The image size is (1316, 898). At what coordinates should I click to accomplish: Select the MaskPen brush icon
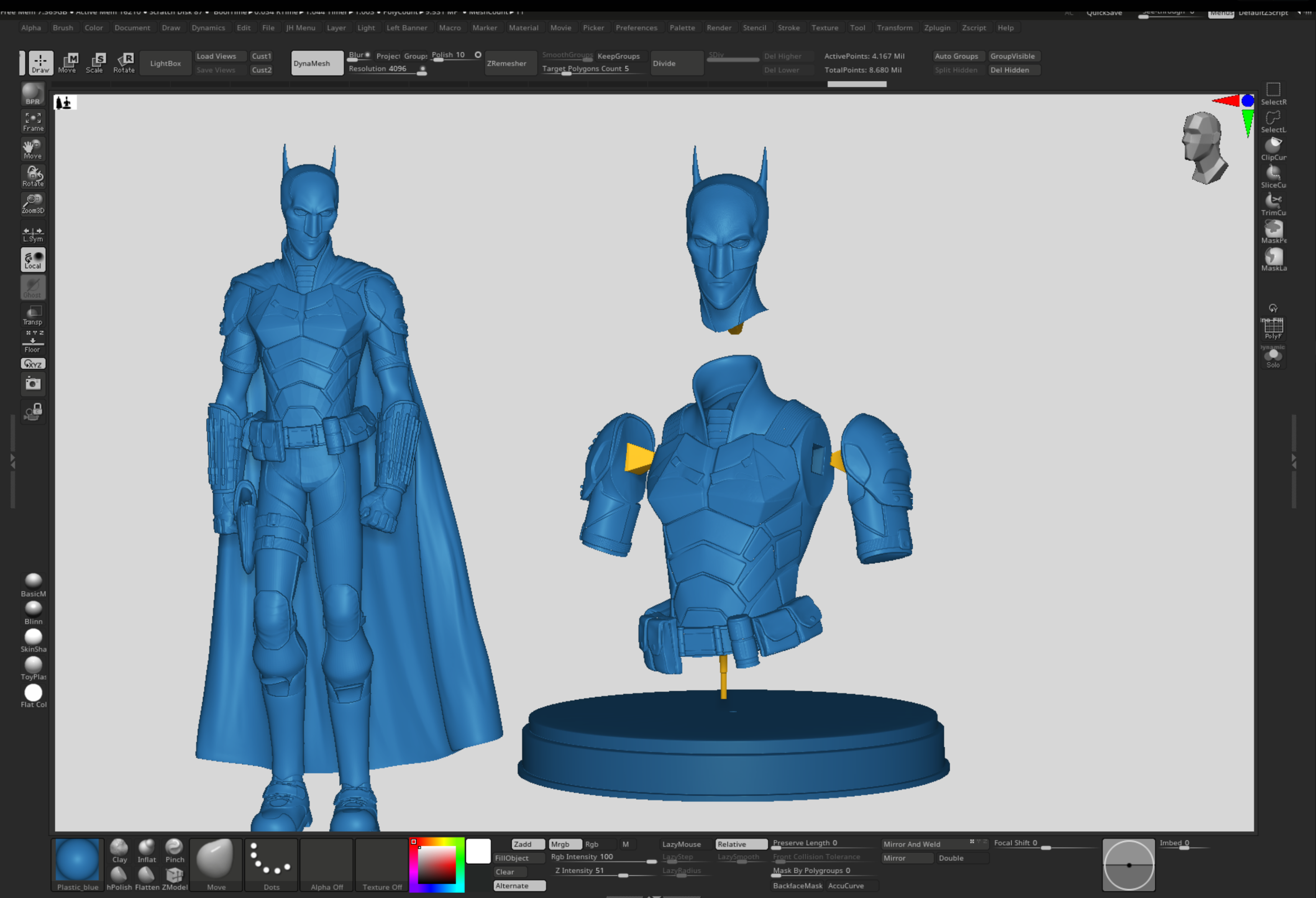[x=1273, y=232]
